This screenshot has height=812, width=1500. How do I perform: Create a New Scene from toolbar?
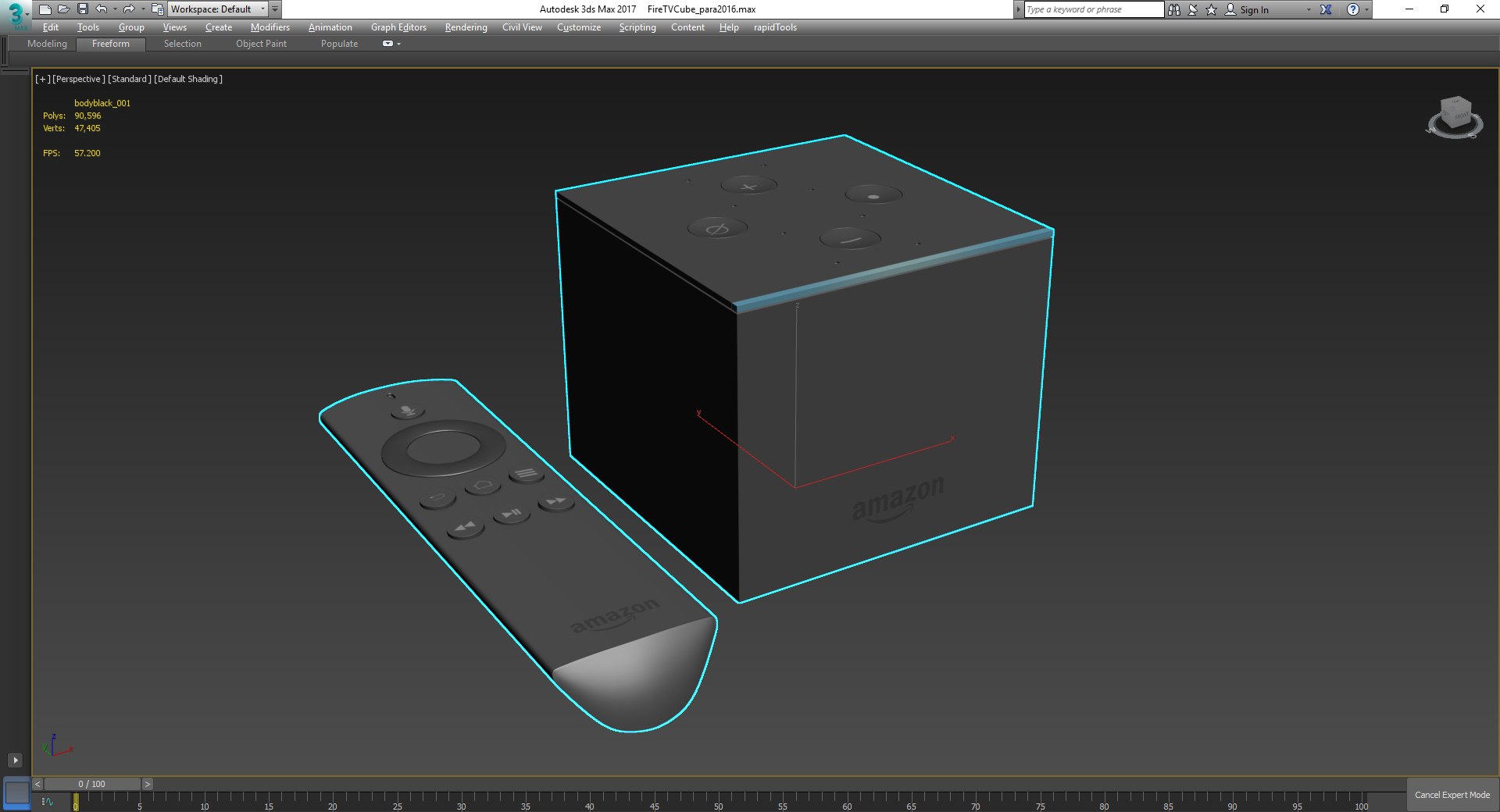coord(45,9)
